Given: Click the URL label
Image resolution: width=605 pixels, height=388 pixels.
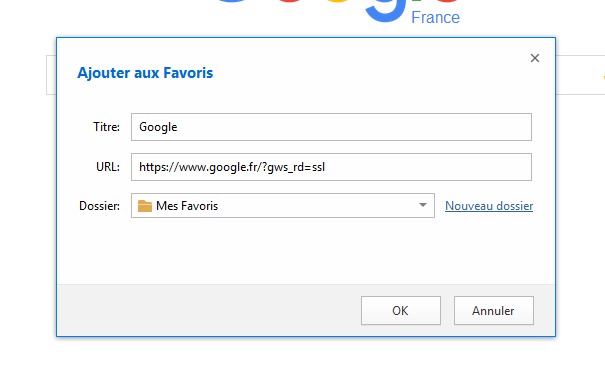Looking at the screenshot, I should [x=108, y=167].
